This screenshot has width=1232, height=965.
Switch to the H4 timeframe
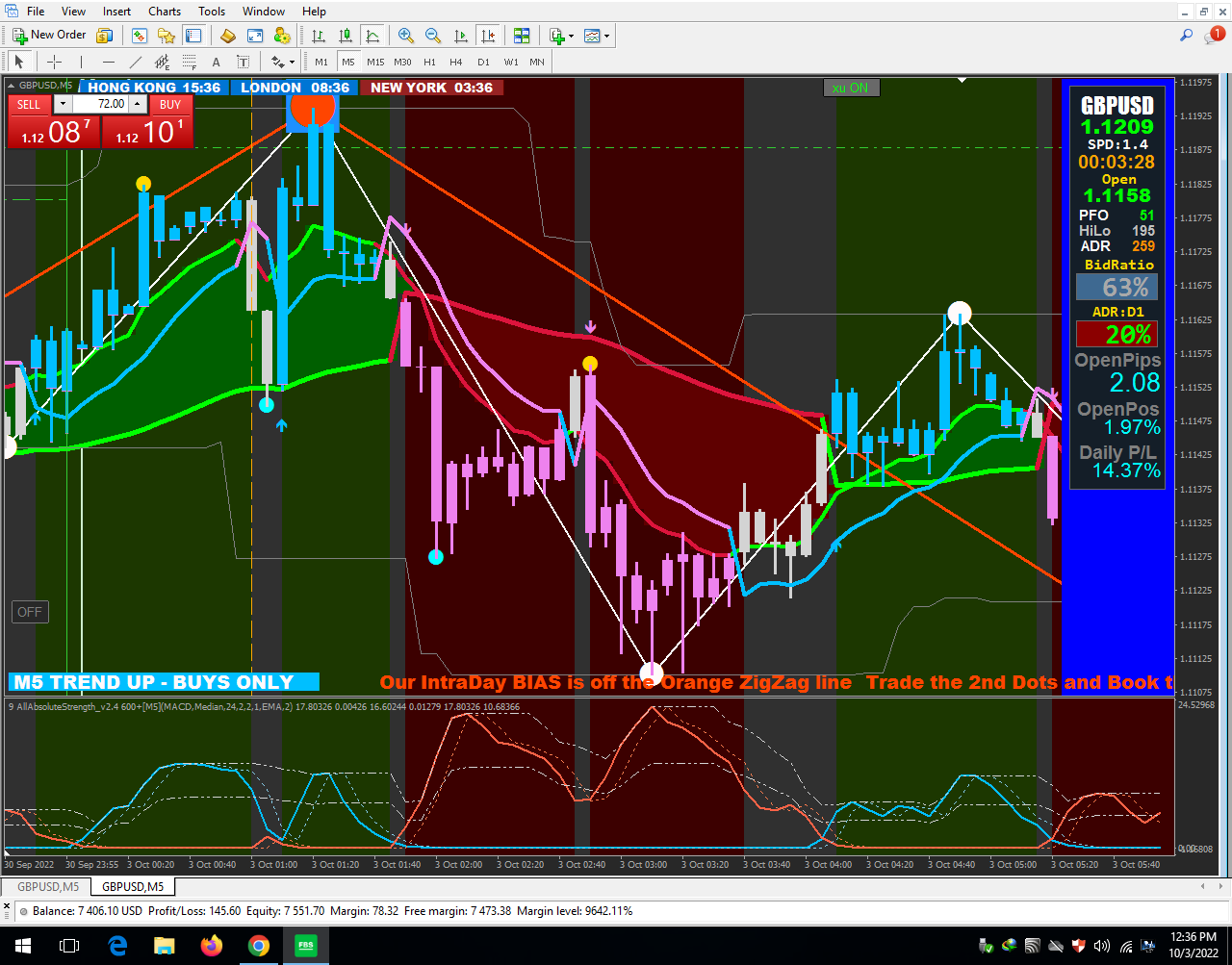pos(456,62)
